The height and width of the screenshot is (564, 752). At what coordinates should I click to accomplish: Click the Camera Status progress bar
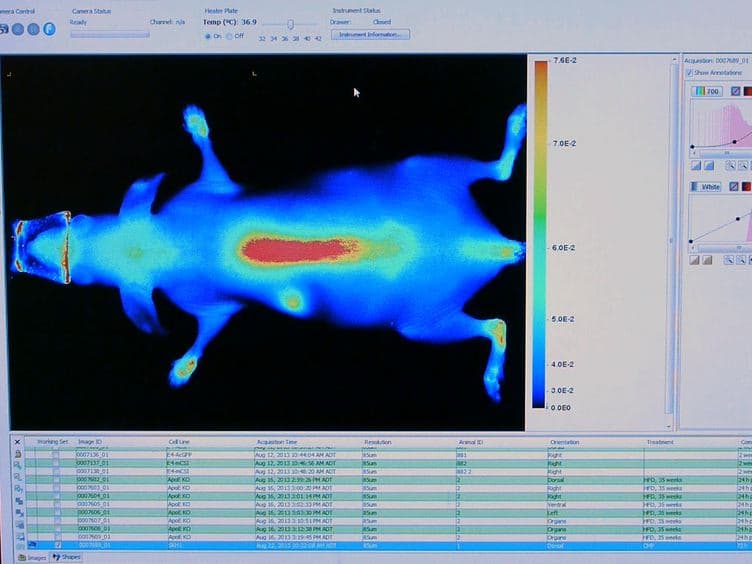click(110, 35)
